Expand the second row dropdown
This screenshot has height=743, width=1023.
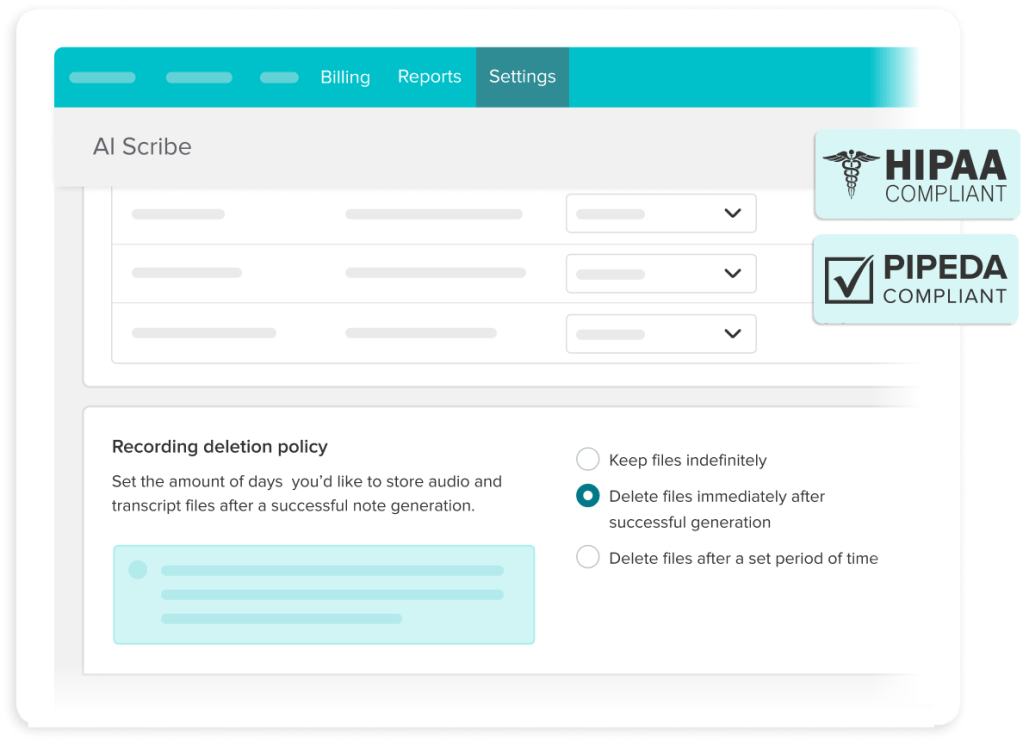pyautogui.click(x=661, y=273)
